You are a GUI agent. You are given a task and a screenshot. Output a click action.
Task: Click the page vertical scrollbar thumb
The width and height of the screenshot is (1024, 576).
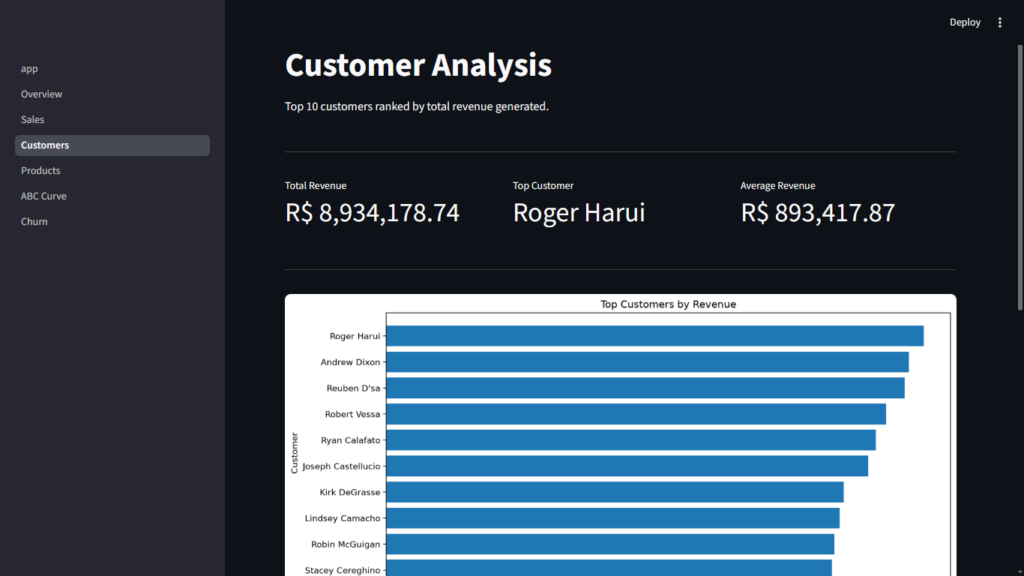coord(1020,177)
